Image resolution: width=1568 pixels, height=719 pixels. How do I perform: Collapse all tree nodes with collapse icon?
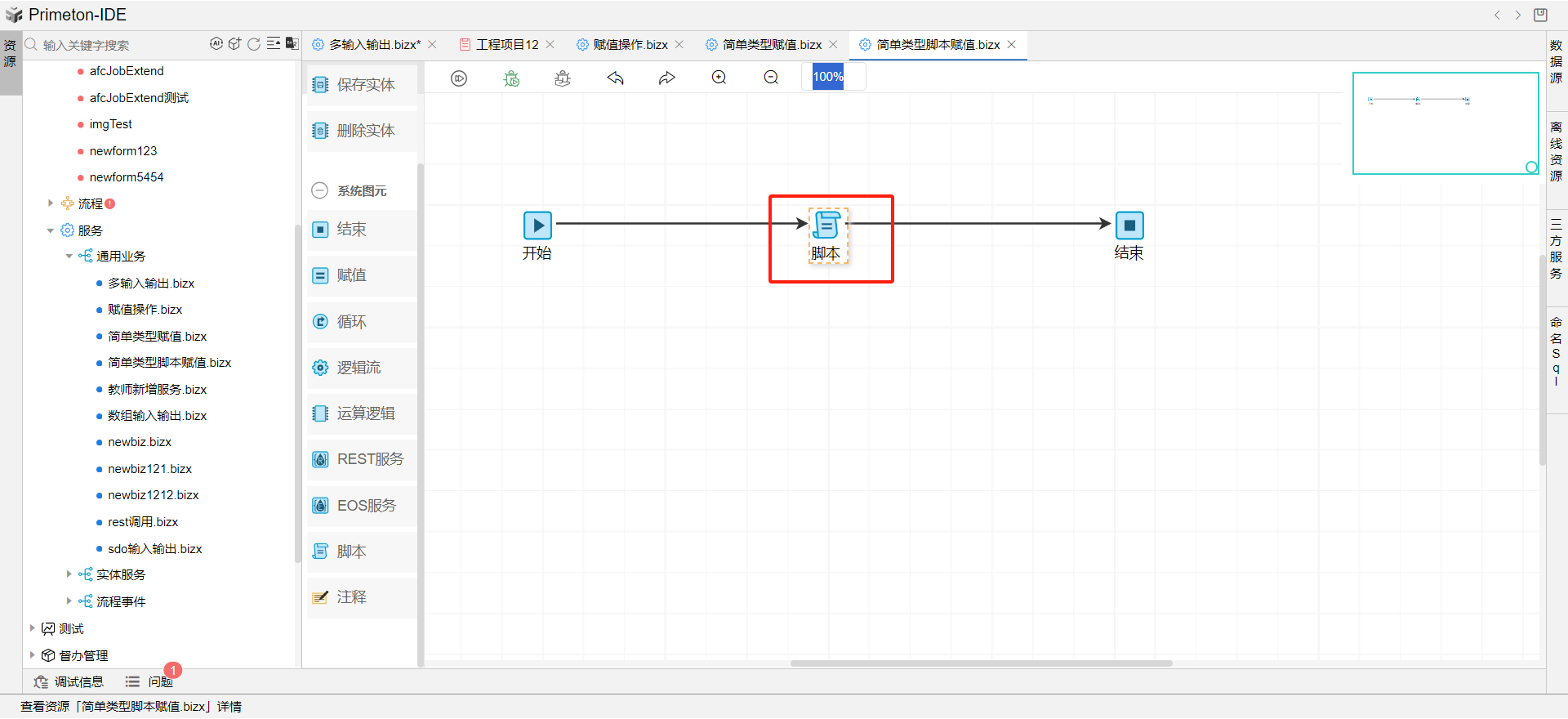click(273, 44)
